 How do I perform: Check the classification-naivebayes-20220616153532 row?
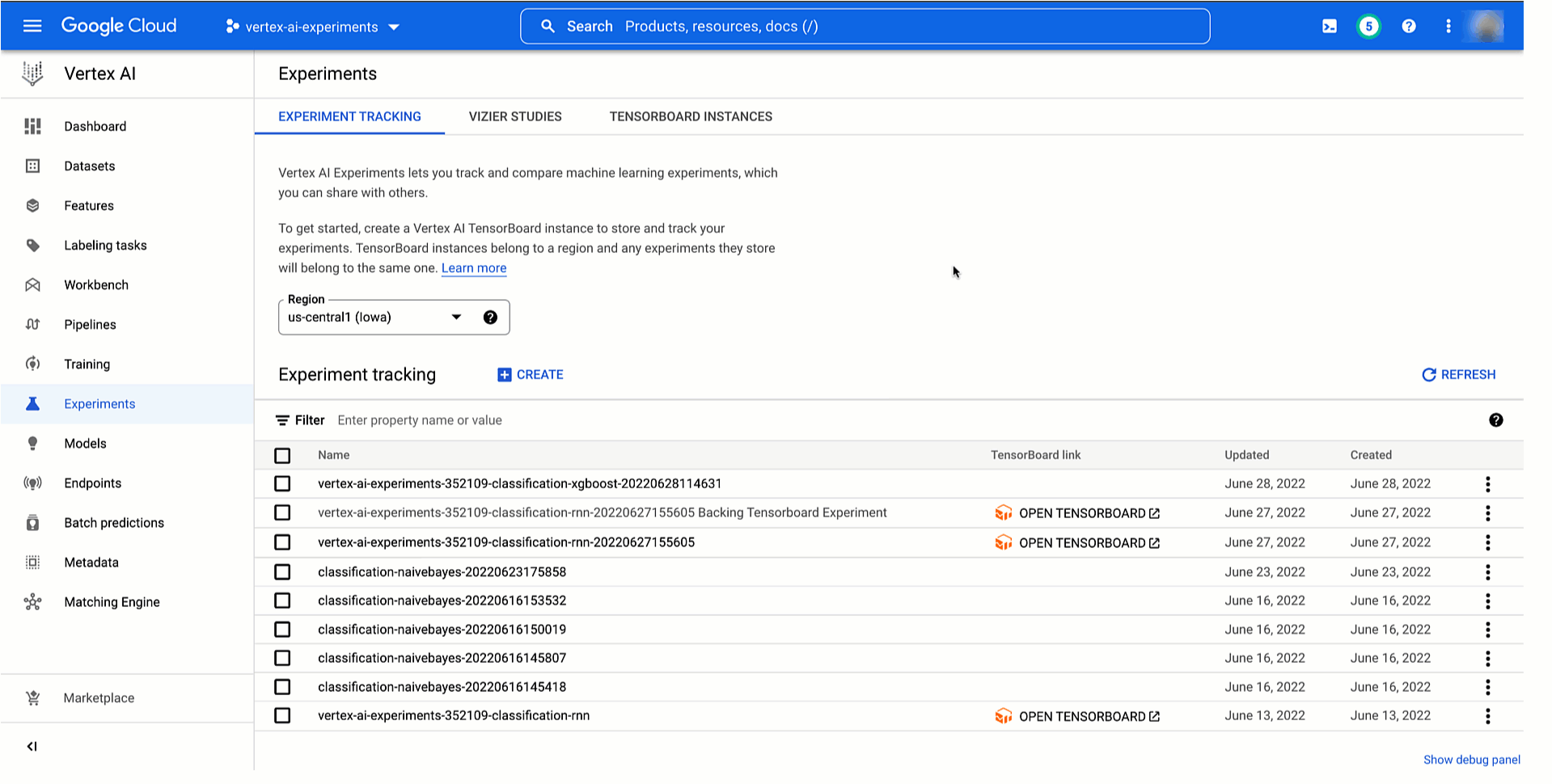tap(282, 601)
